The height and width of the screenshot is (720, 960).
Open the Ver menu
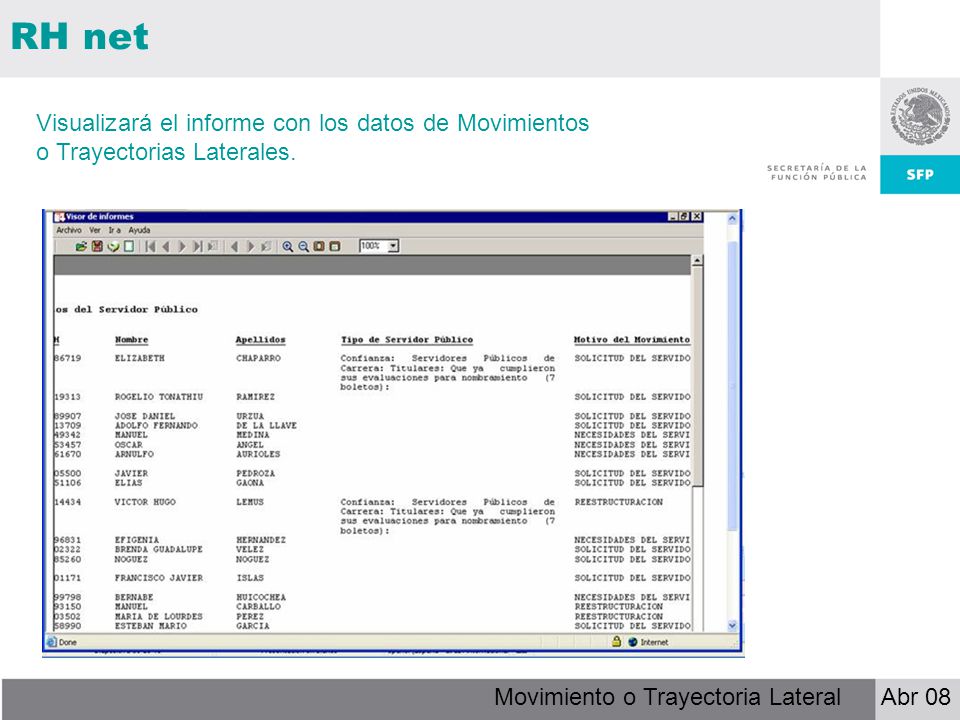95,230
